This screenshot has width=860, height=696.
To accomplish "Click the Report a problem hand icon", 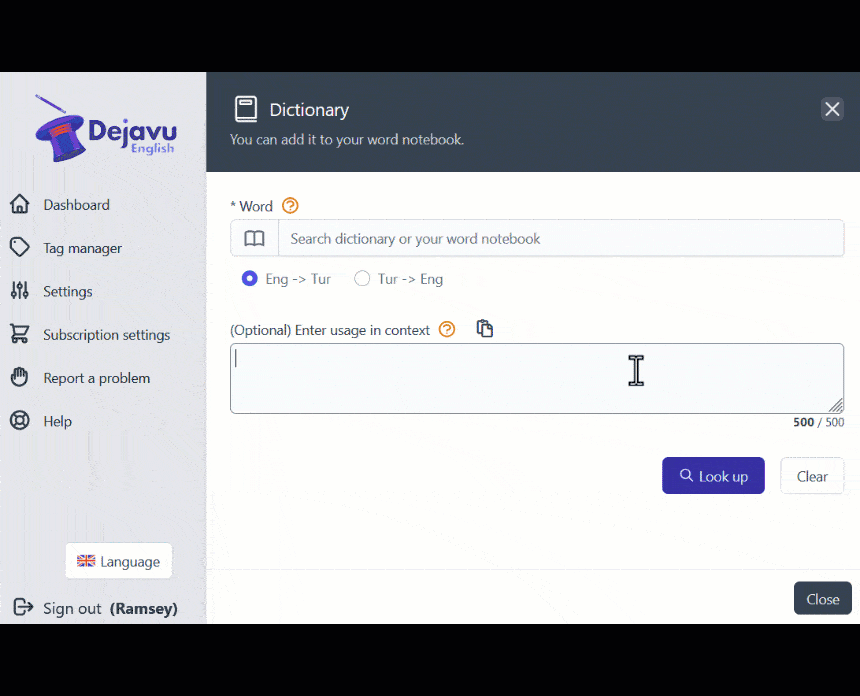I will [x=20, y=377].
